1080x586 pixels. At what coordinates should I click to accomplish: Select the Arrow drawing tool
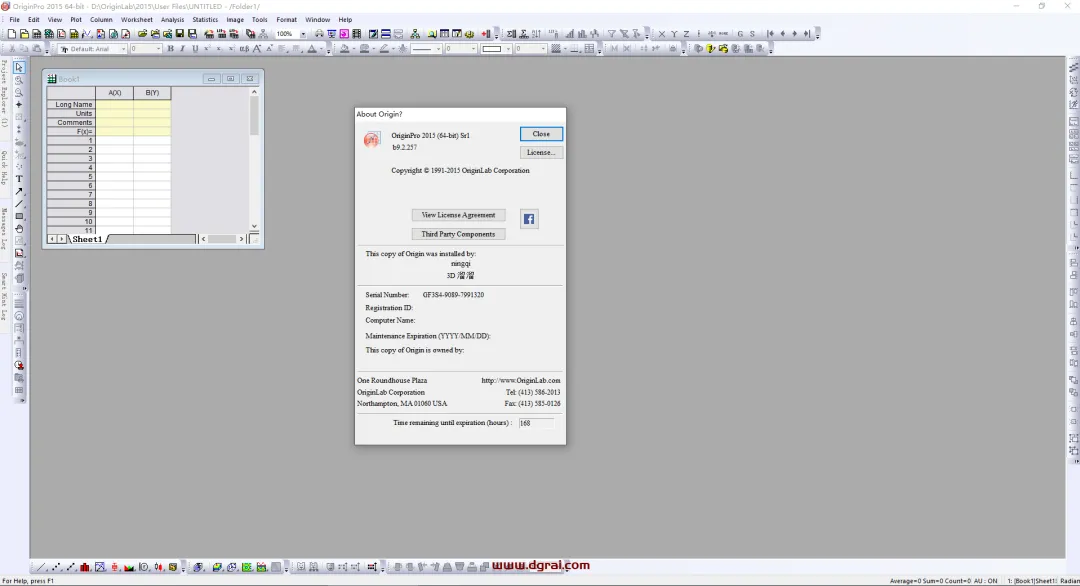(x=19, y=191)
